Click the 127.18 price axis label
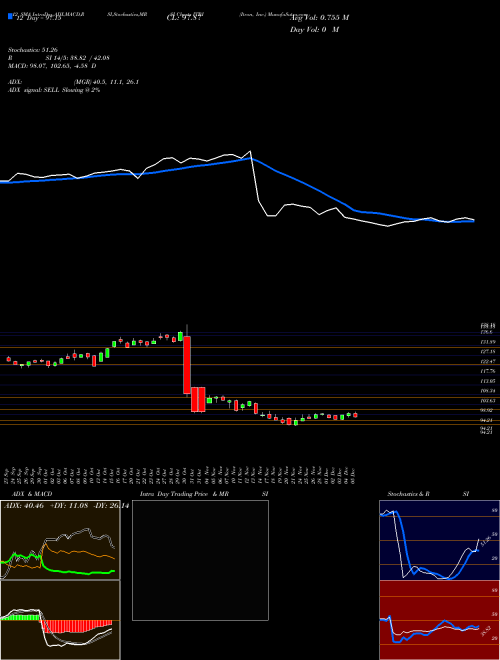 pos(488,351)
